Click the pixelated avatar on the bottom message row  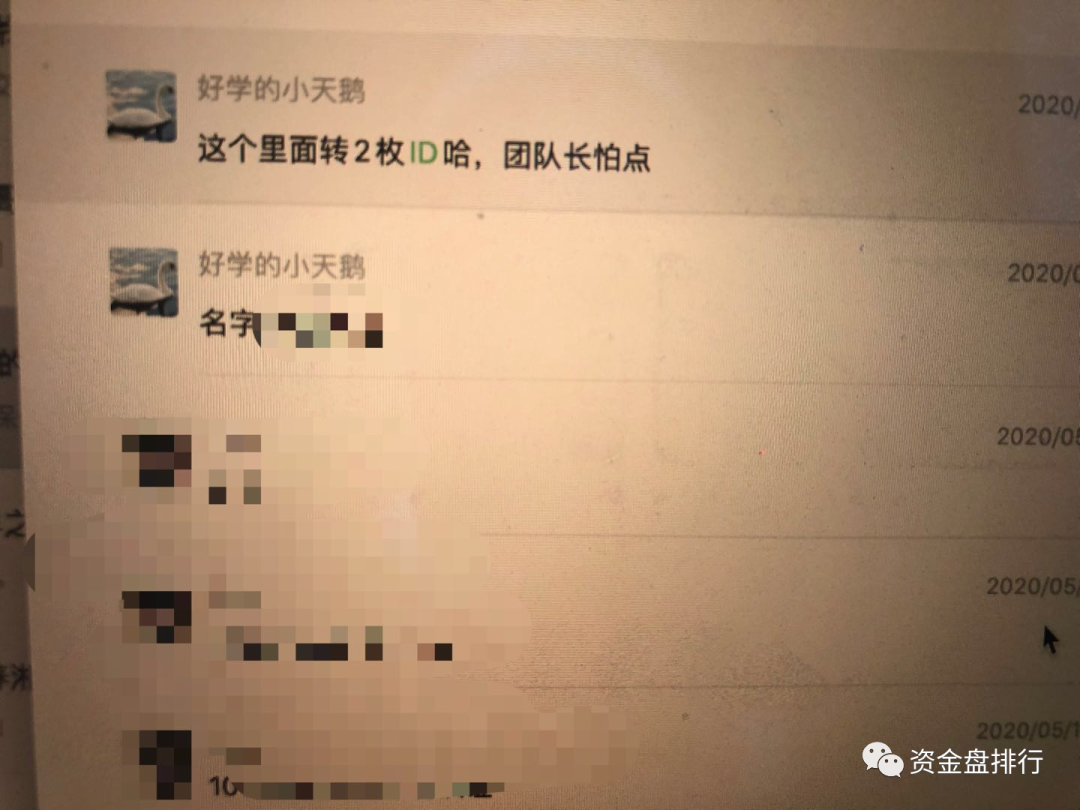[x=165, y=765]
